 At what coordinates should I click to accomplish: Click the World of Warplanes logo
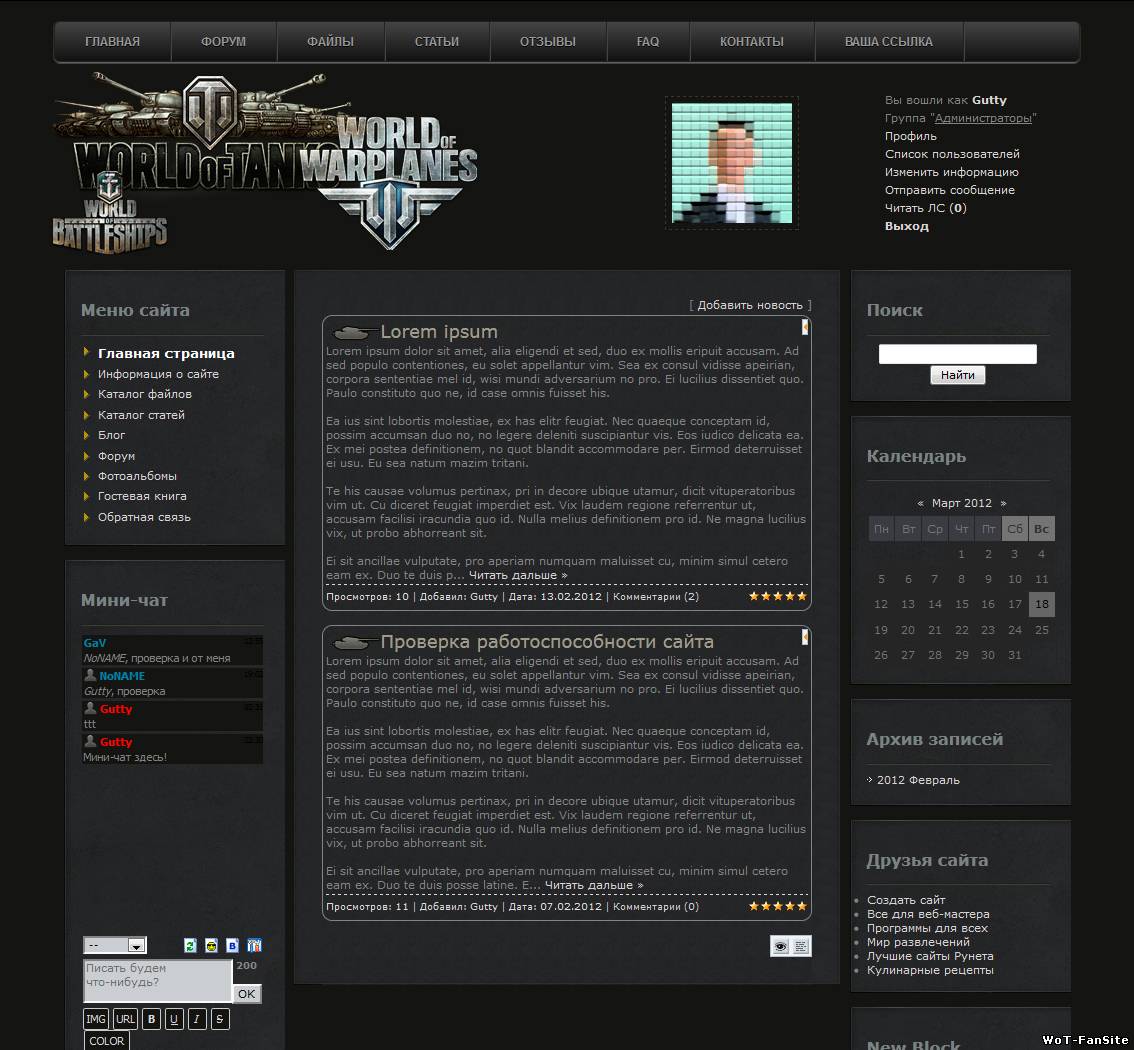[x=391, y=181]
